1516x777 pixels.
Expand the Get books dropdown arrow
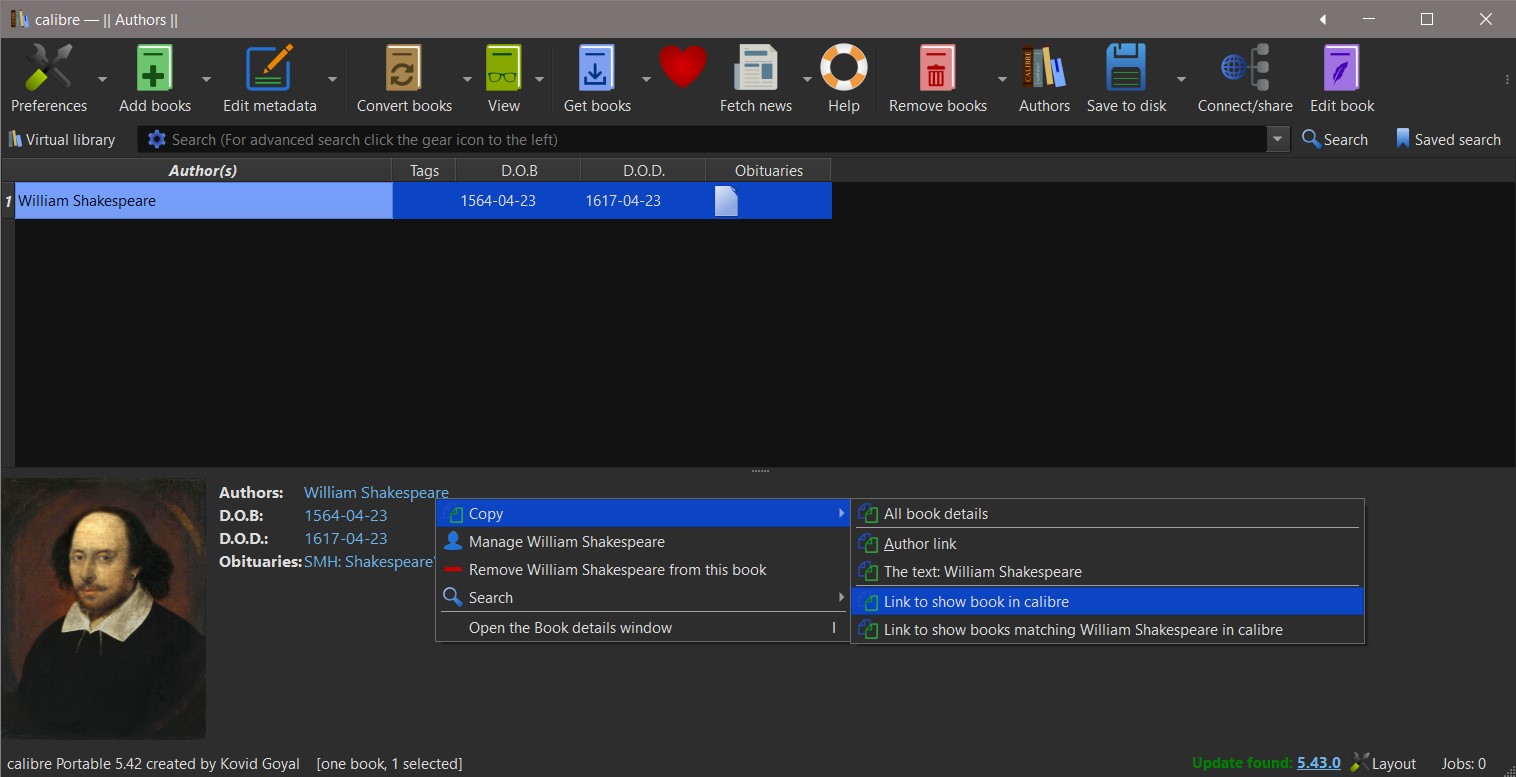[646, 79]
